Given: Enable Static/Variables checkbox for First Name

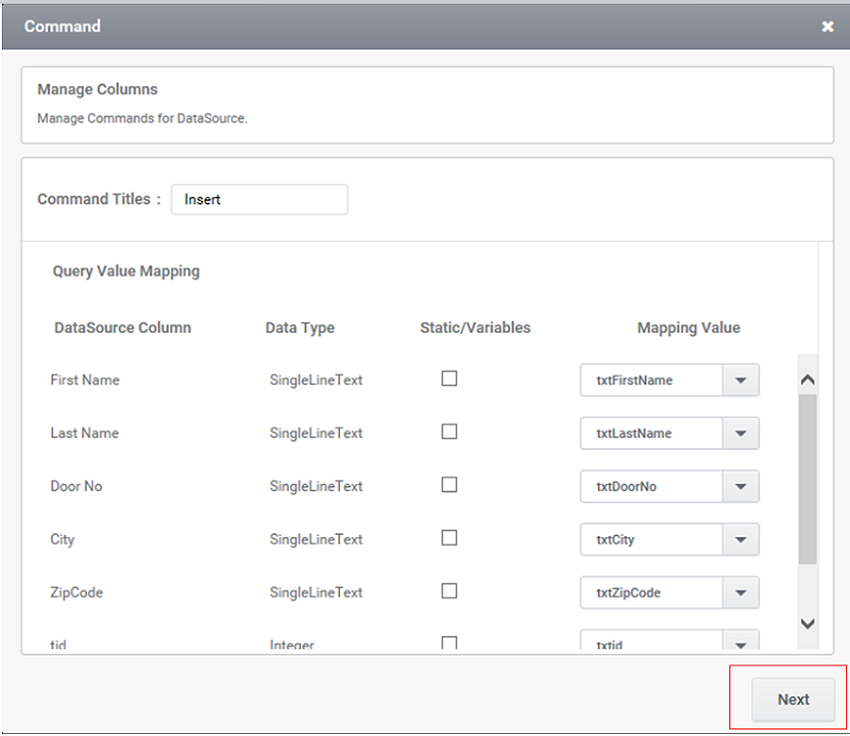Looking at the screenshot, I should coord(449,379).
